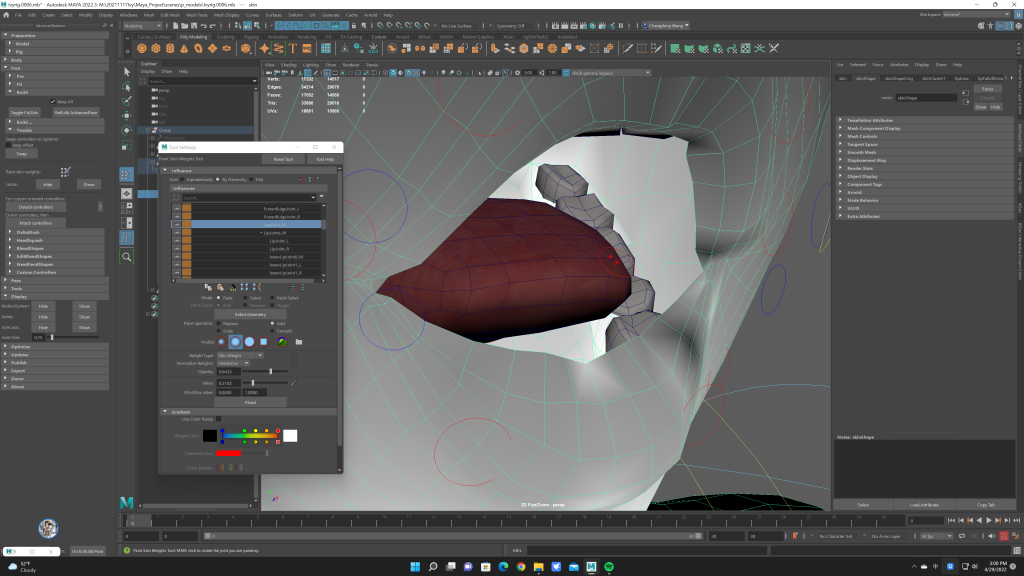Activate the Select arrow tool in toolbox

tap(127, 72)
